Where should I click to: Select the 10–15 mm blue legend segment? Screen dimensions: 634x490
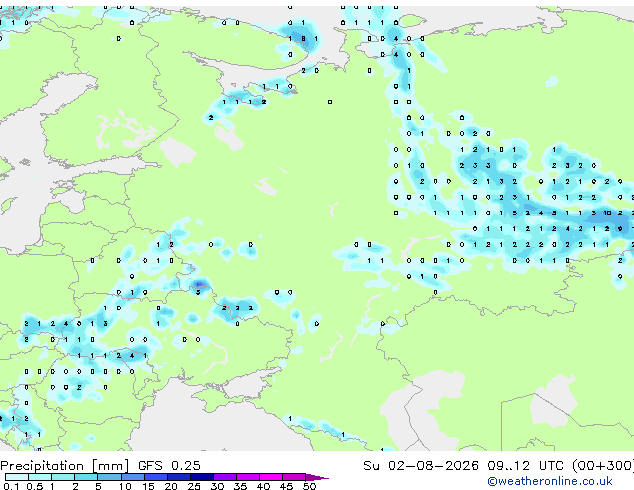click(x=132, y=477)
